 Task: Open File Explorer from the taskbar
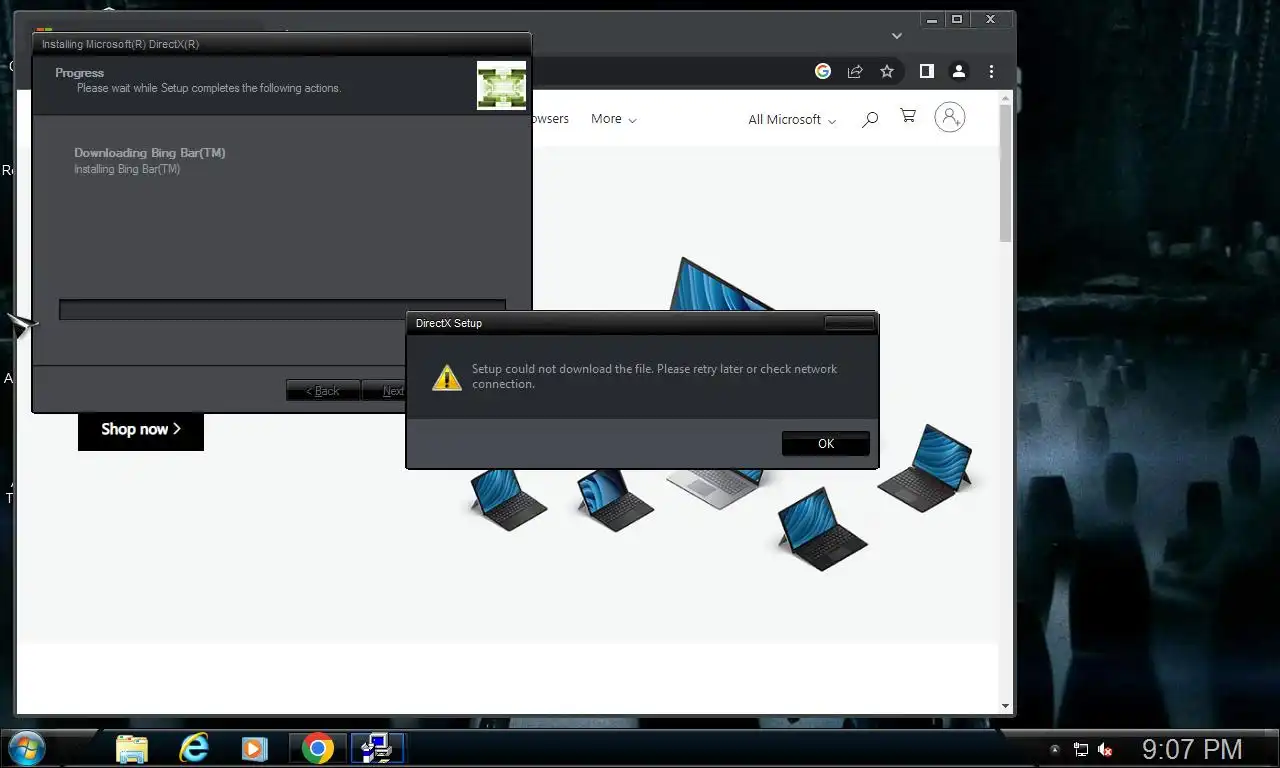click(x=131, y=748)
